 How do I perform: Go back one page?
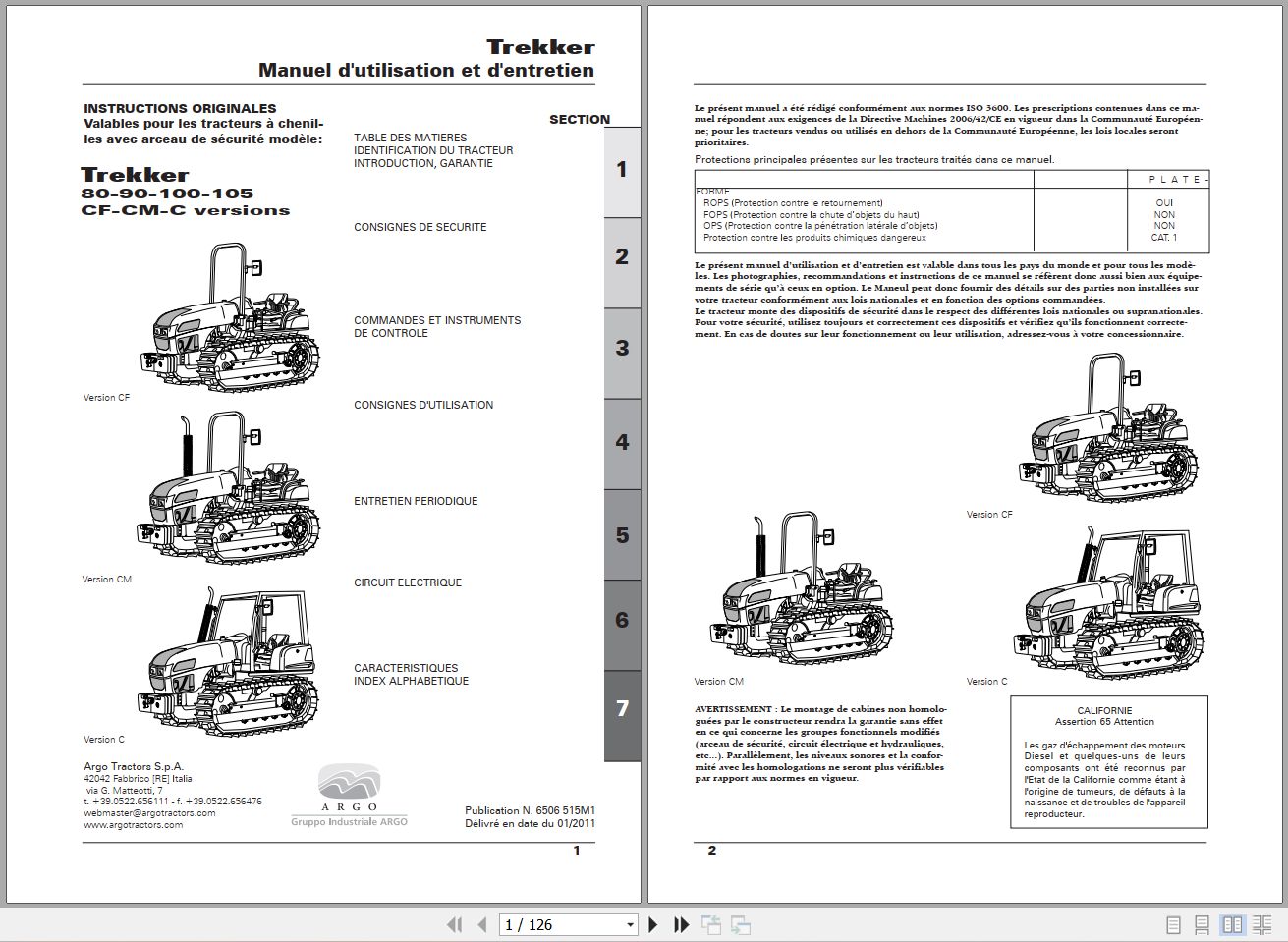coord(482,924)
